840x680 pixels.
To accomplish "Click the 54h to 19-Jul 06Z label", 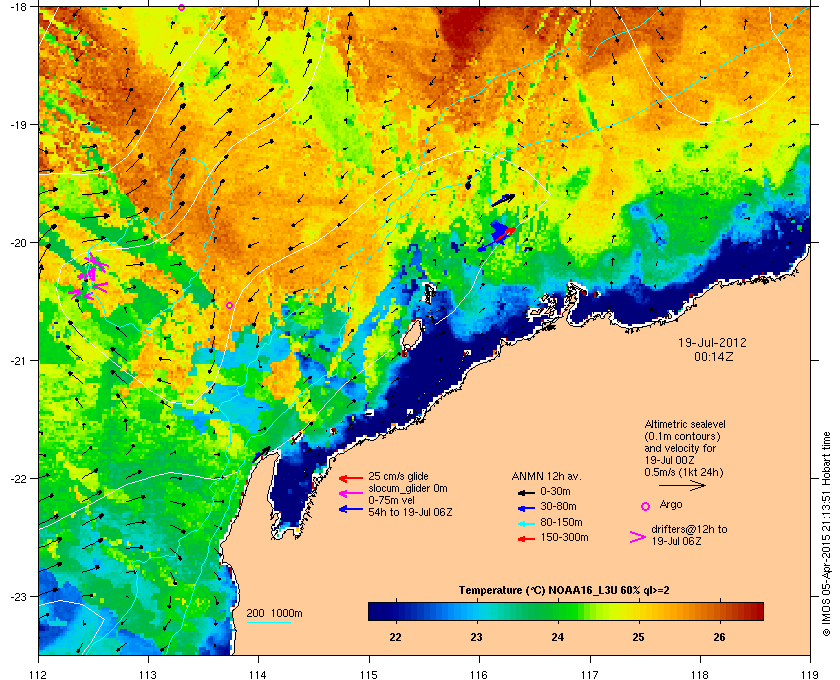I will point(410,512).
